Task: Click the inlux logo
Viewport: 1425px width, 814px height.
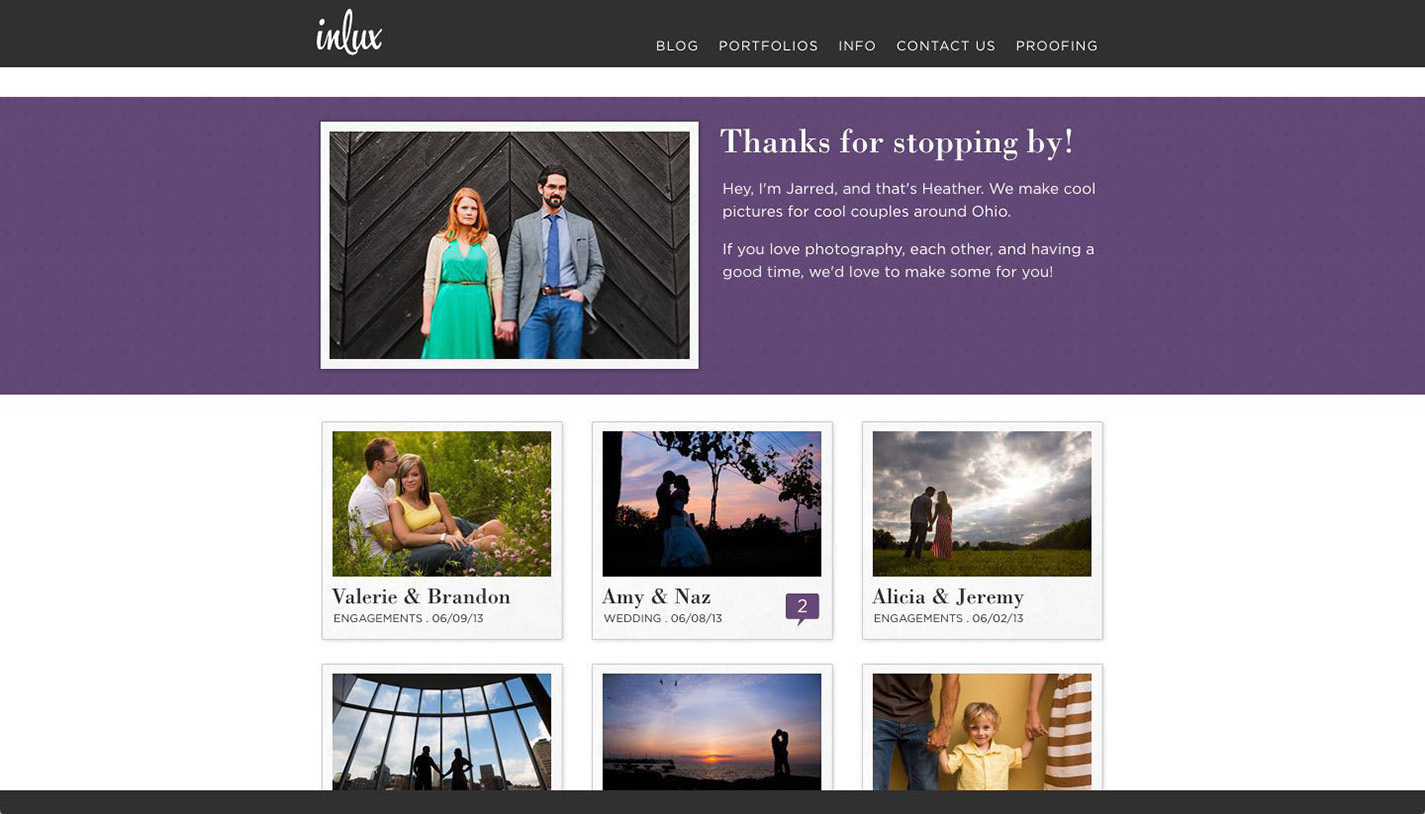Action: [347, 33]
